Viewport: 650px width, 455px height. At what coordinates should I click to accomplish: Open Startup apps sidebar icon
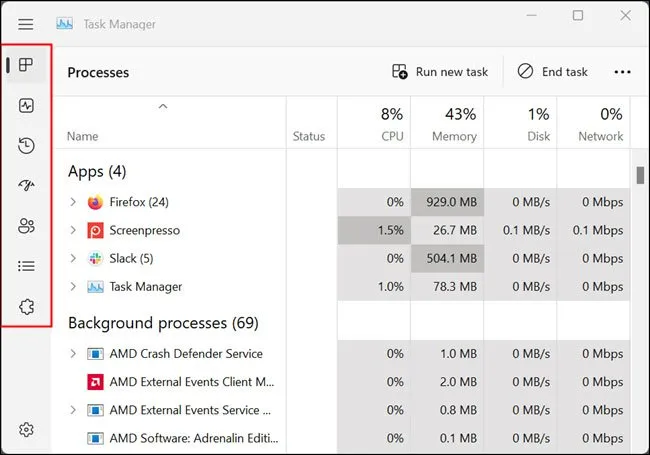coord(26,185)
